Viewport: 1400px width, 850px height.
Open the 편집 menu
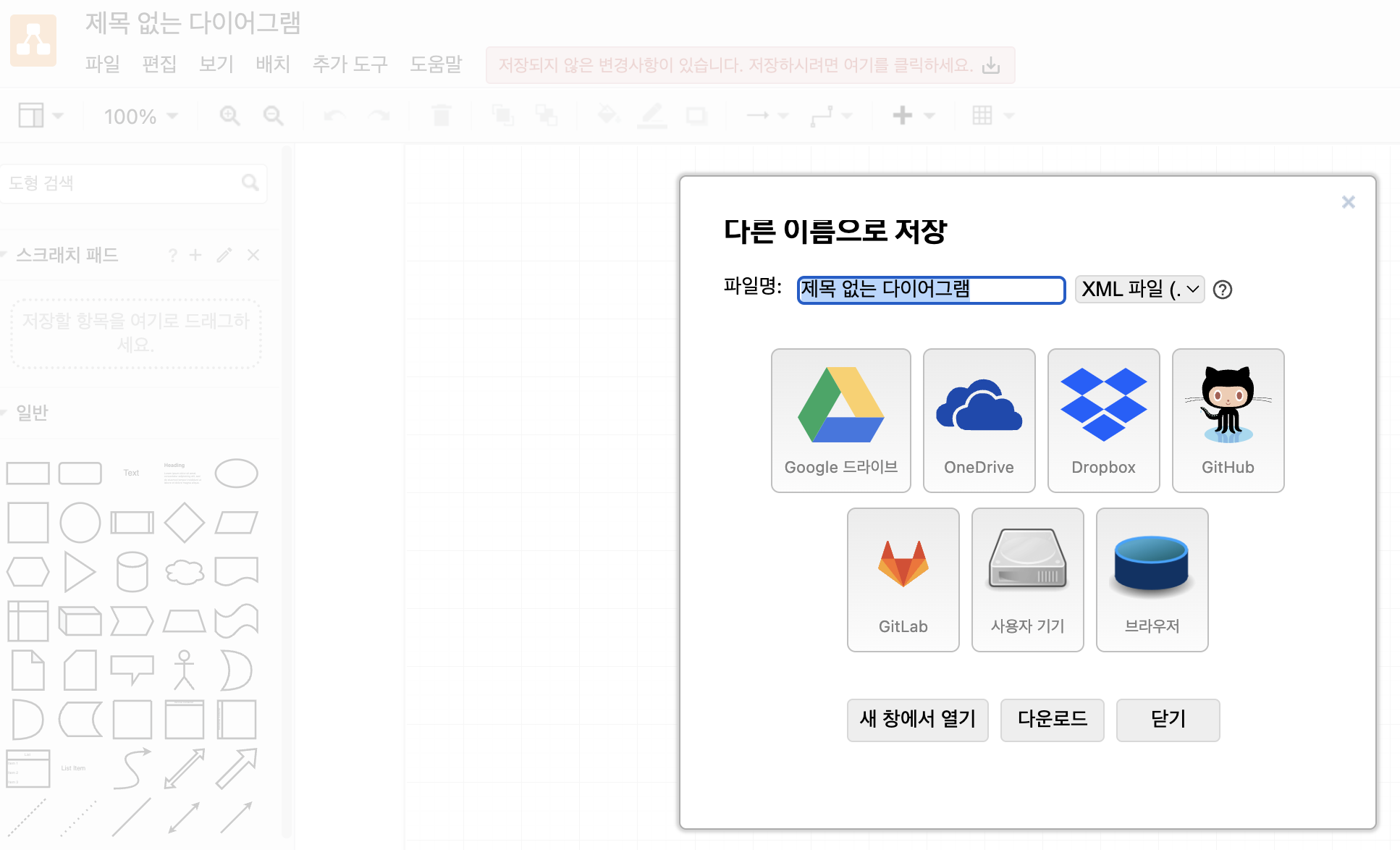click(x=159, y=64)
